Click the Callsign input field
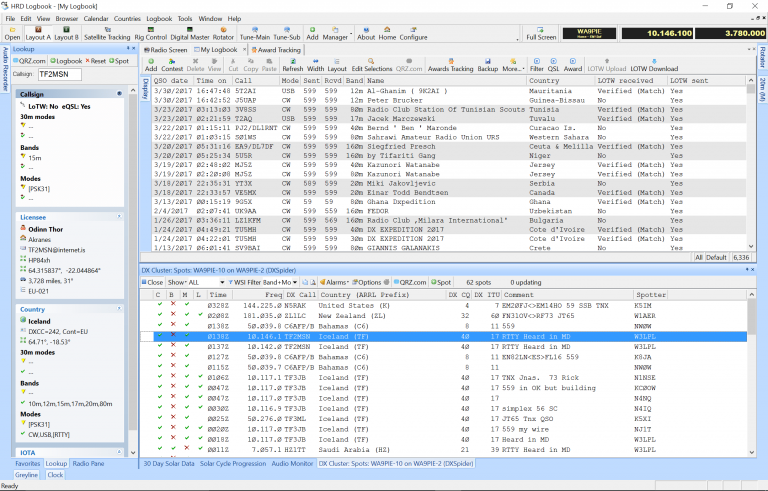Image resolution: width=768 pixels, height=491 pixels. tap(60, 74)
